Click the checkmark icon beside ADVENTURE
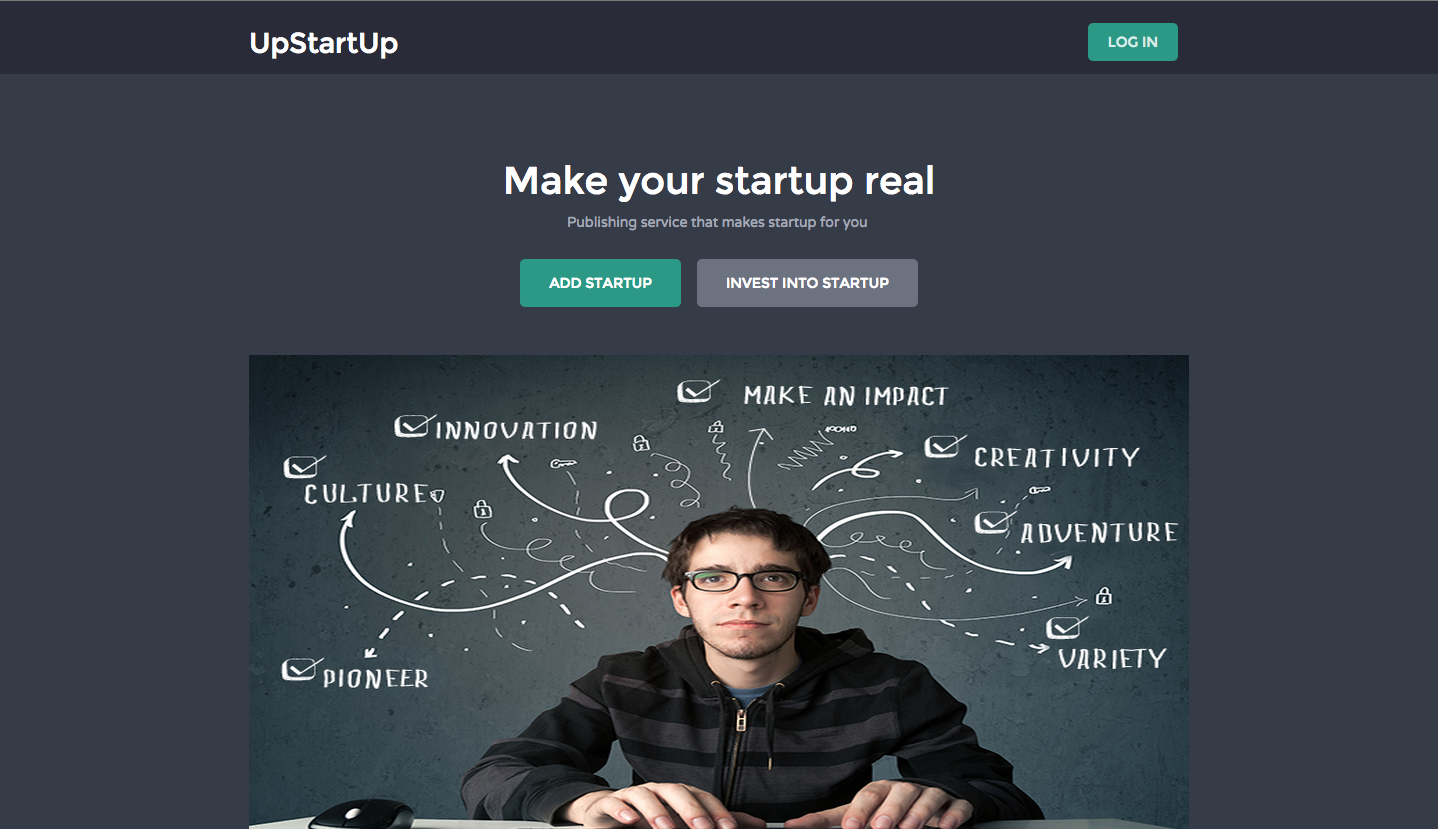Viewport: 1438px width, 829px height. click(993, 522)
